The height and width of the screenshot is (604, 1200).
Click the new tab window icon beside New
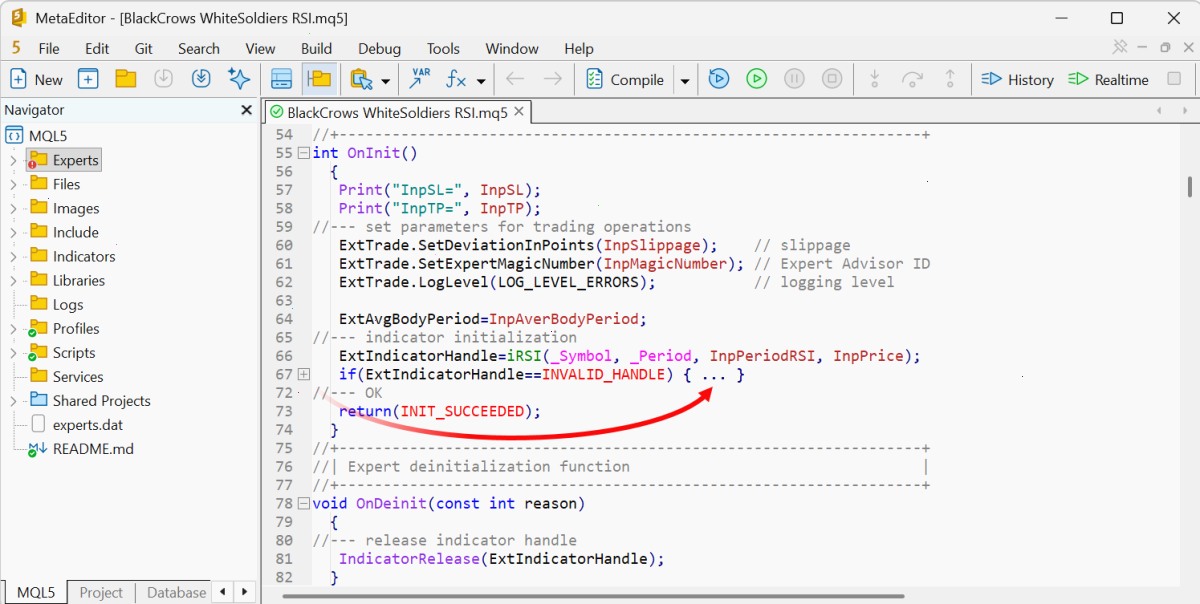point(88,80)
